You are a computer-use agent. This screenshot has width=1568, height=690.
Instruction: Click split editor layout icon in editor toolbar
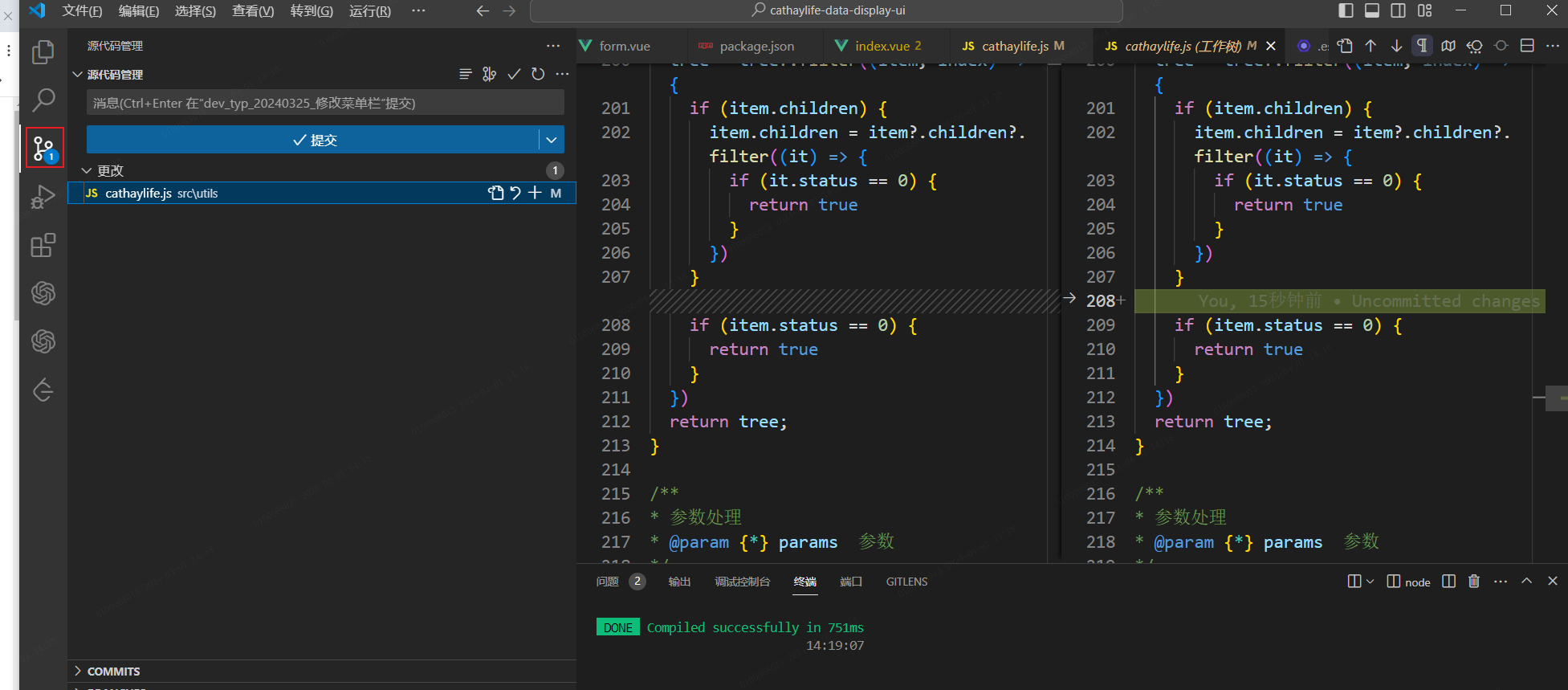[1527, 46]
